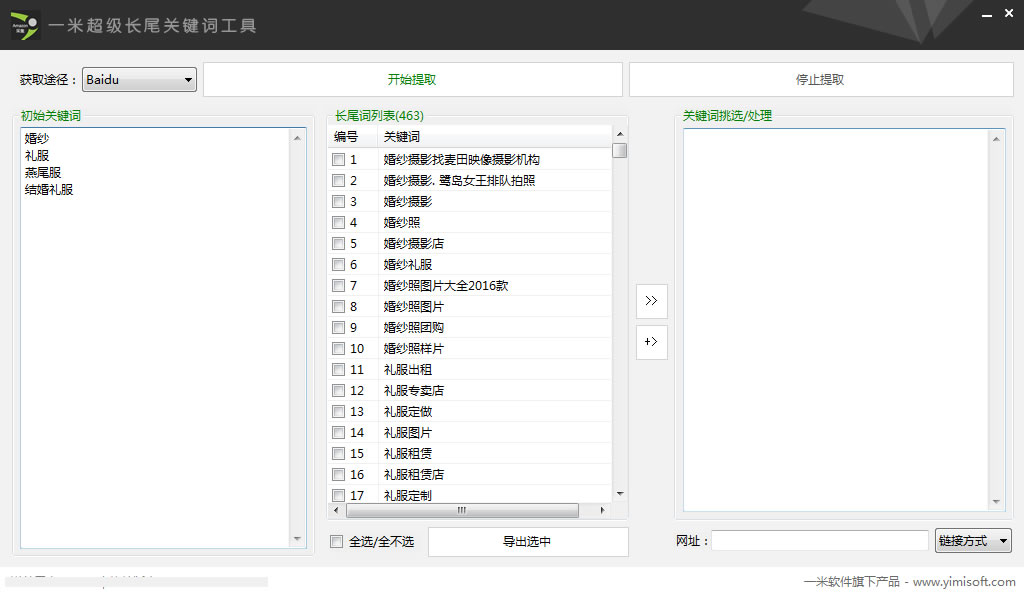Screen dimensions: 1024x596
Task: Check row 7 婚纱照图片大全2016款 checkbox
Action: (338, 285)
